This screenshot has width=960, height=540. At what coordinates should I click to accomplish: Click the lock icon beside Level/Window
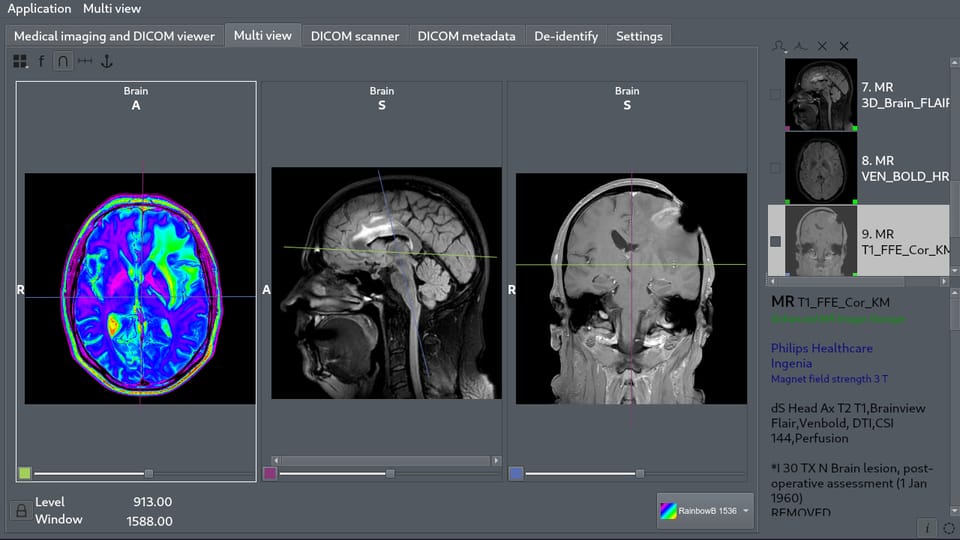20,511
